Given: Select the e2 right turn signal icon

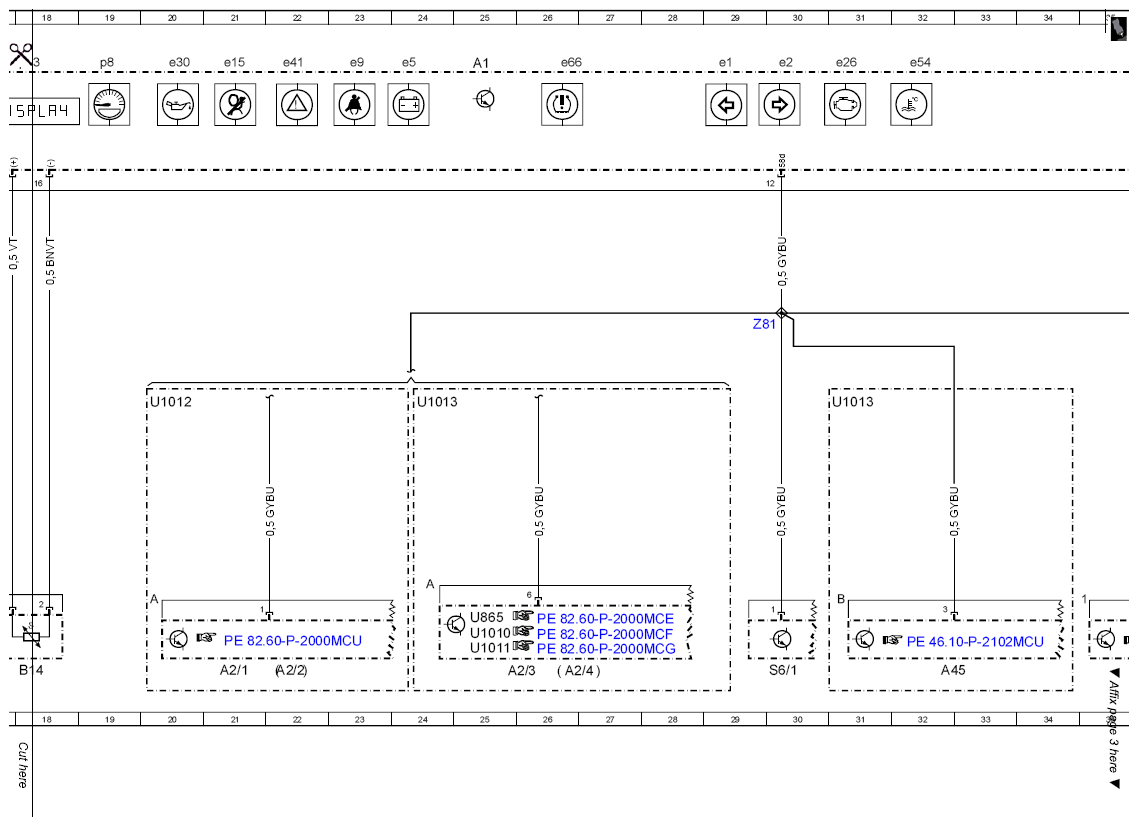Looking at the screenshot, I should (x=779, y=105).
